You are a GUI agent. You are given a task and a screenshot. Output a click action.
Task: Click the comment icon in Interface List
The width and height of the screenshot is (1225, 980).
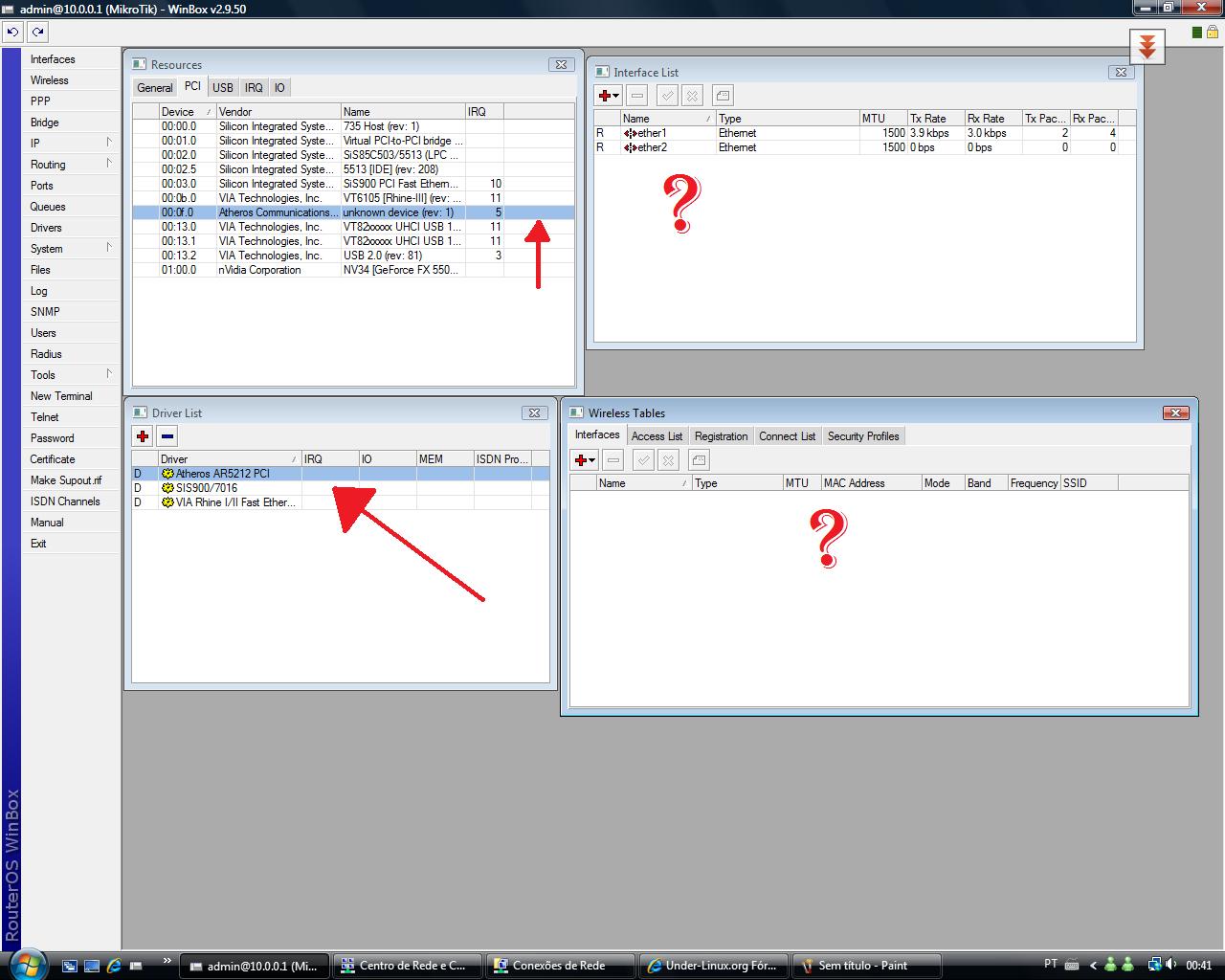pos(723,96)
